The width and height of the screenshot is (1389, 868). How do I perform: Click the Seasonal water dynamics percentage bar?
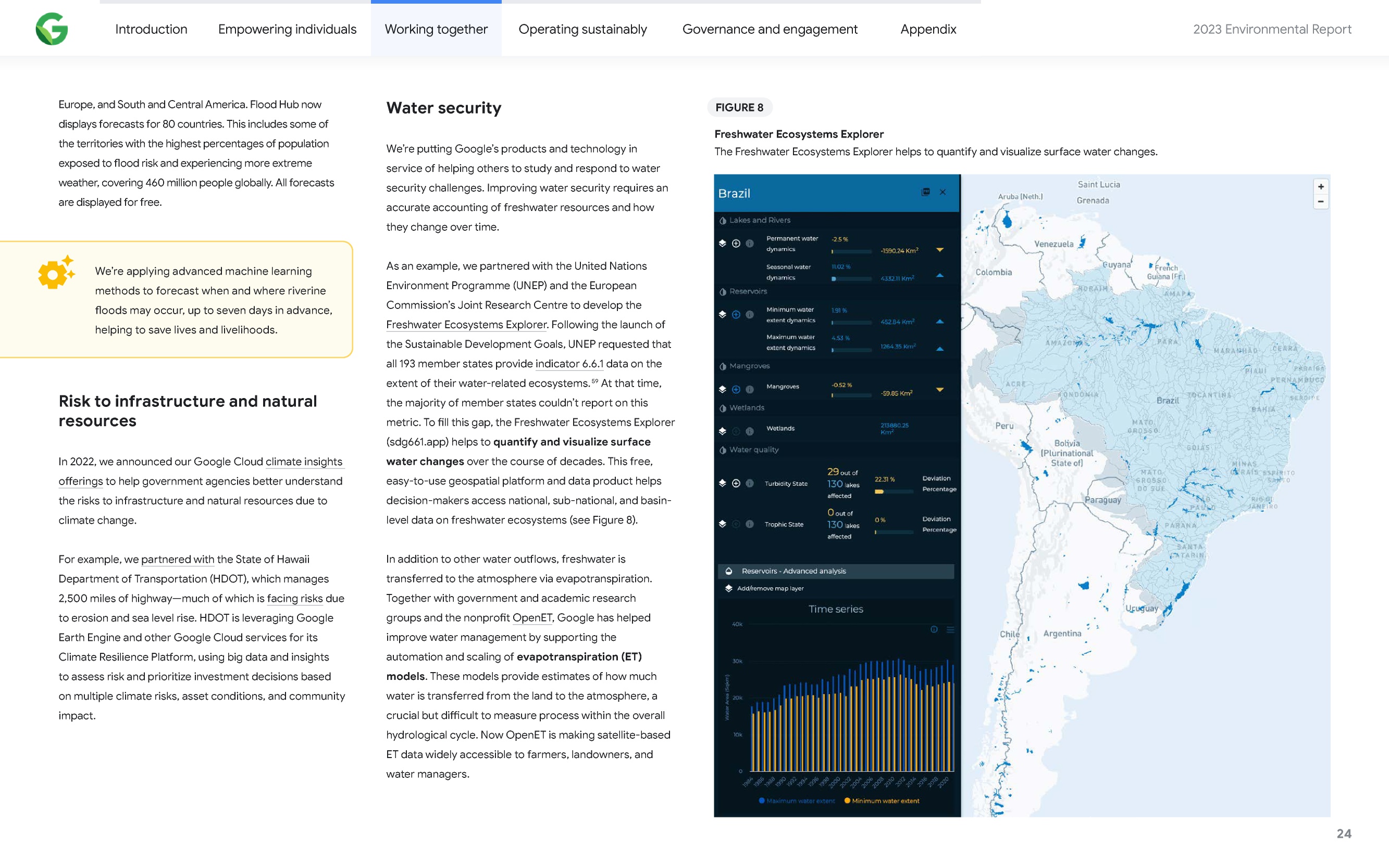[x=852, y=279]
